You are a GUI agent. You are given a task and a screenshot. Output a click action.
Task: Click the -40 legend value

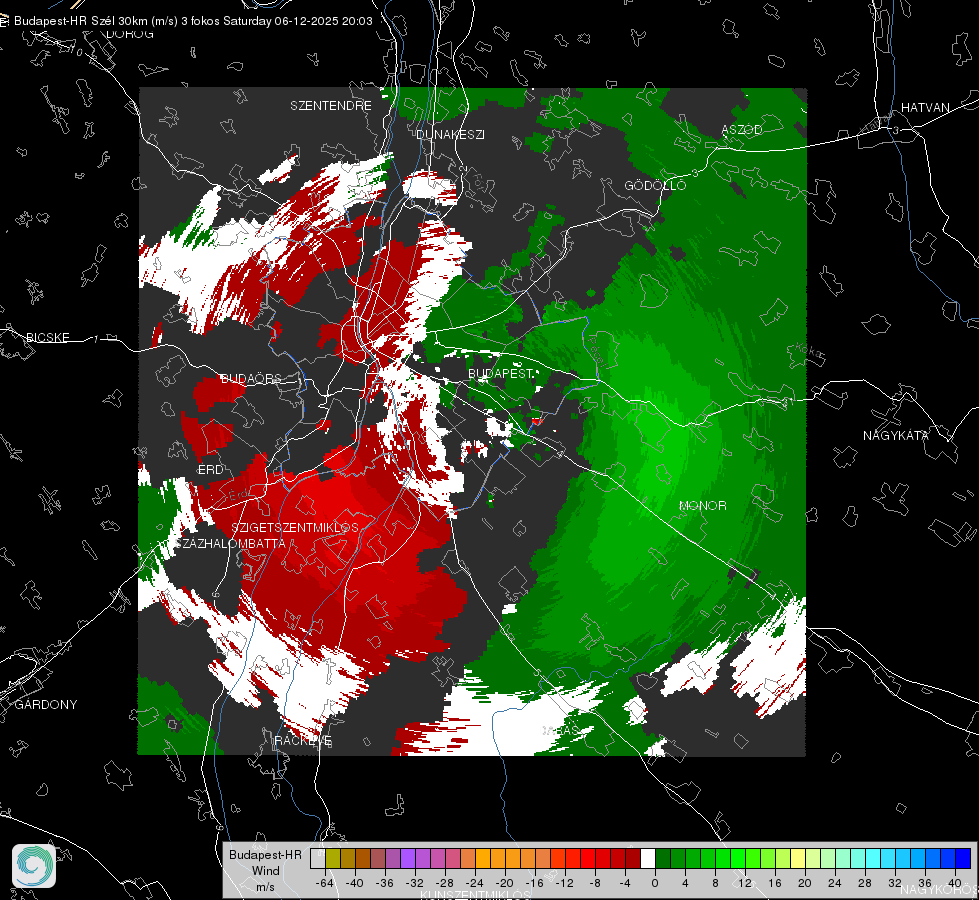point(355,883)
